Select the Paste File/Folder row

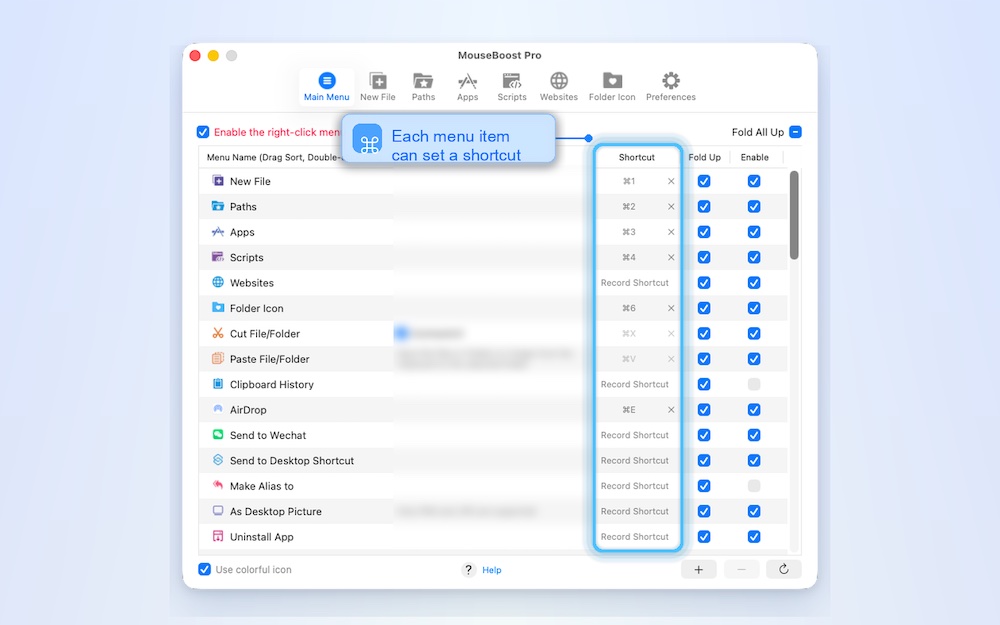pyautogui.click(x=493, y=359)
